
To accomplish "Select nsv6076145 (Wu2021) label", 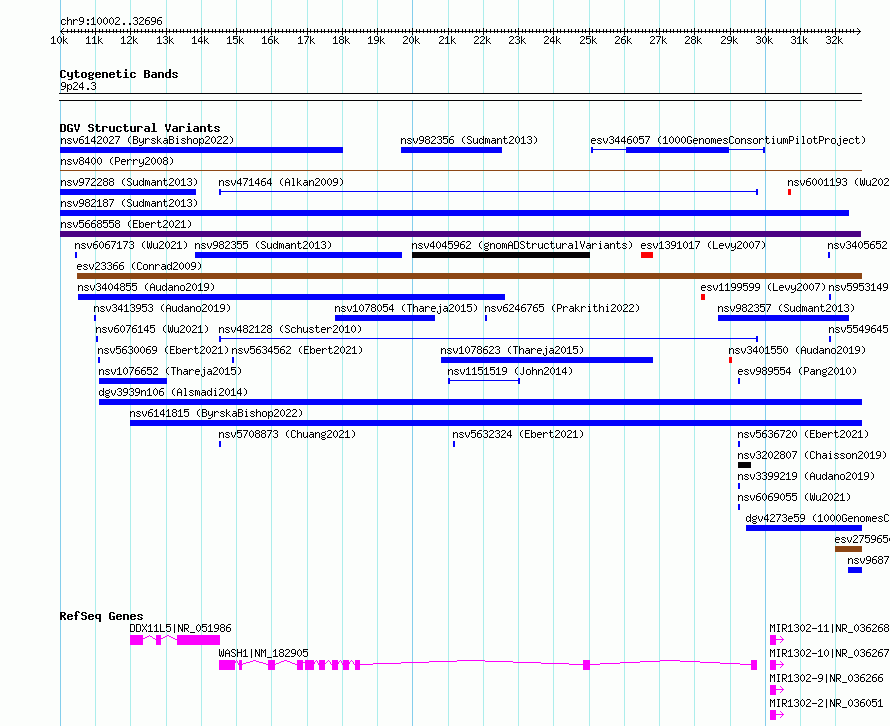I will coord(152,329).
